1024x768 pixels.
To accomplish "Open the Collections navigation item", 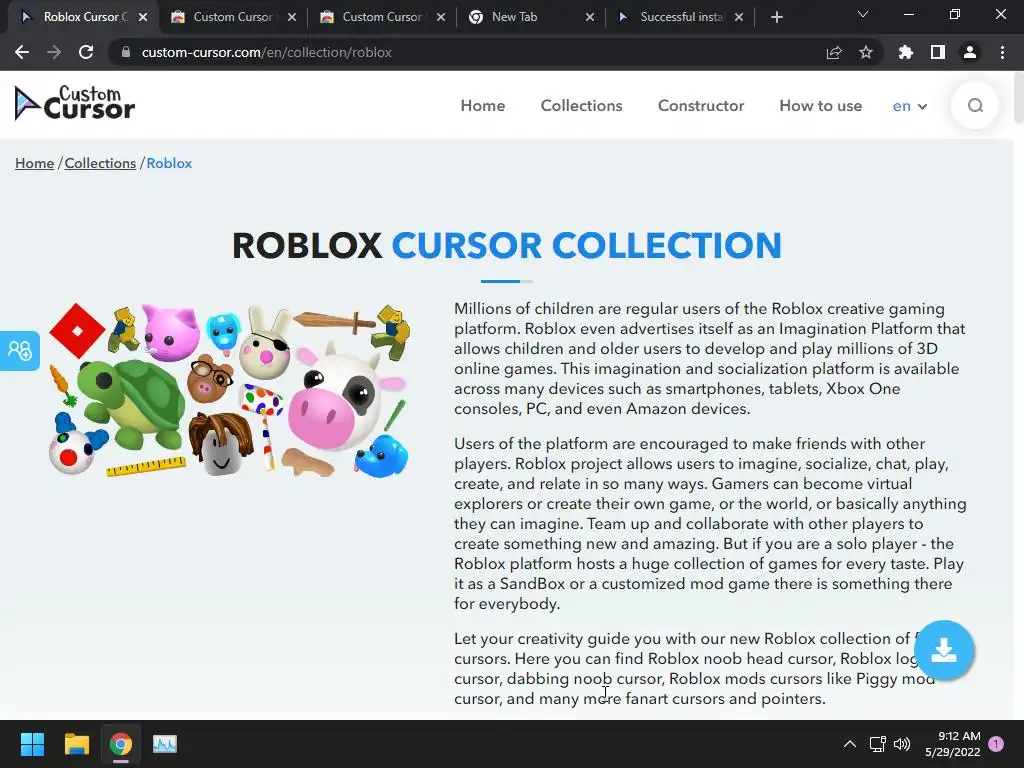I will (x=581, y=106).
